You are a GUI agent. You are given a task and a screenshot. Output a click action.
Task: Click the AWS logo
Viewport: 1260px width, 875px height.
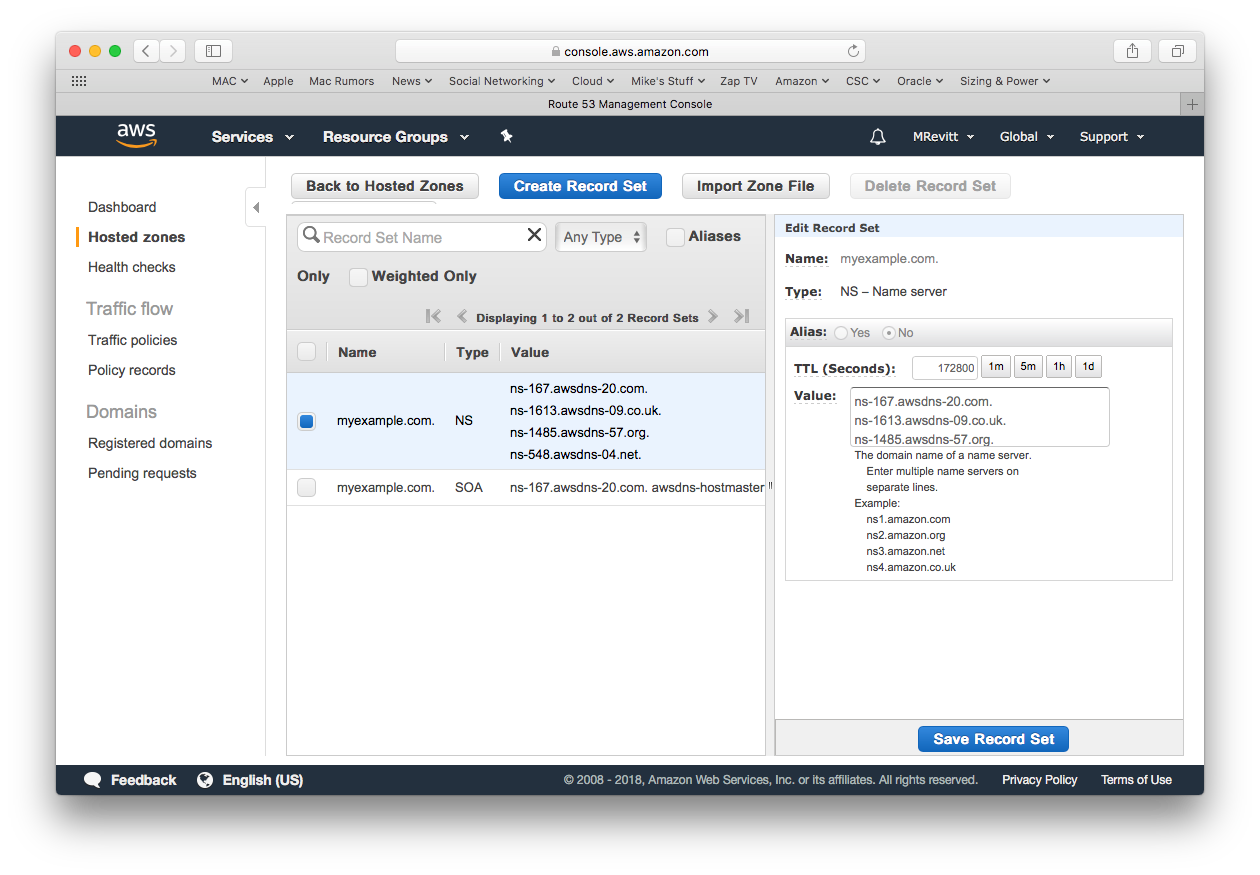(136, 135)
